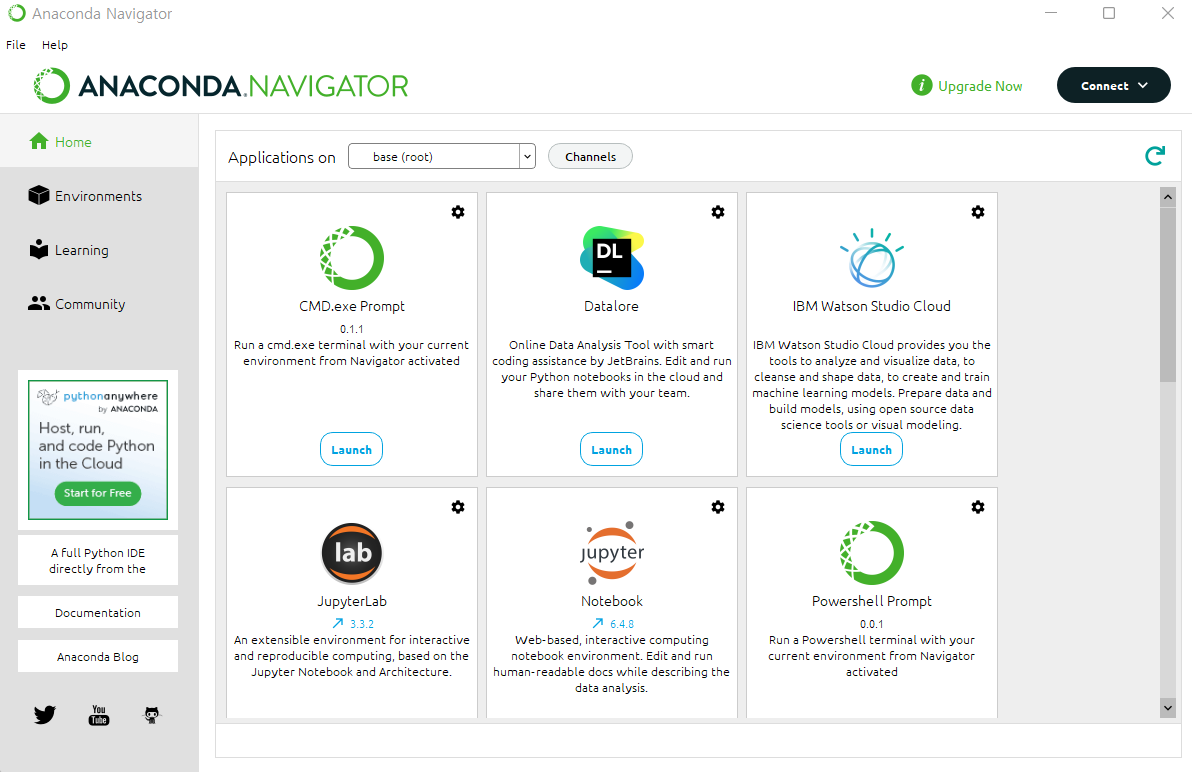Open the File menu

click(16, 45)
